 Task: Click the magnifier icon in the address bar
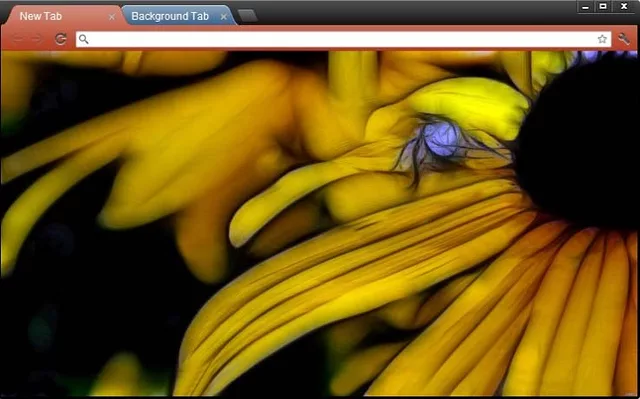coord(84,39)
